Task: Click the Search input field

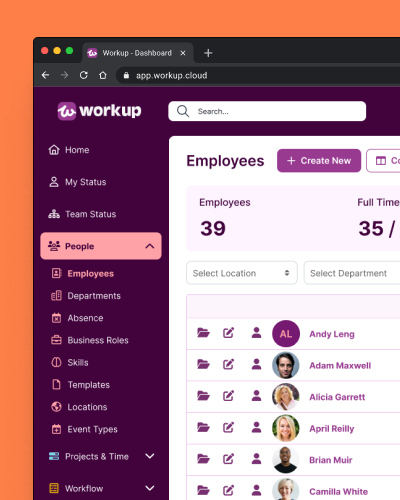Action: point(267,111)
